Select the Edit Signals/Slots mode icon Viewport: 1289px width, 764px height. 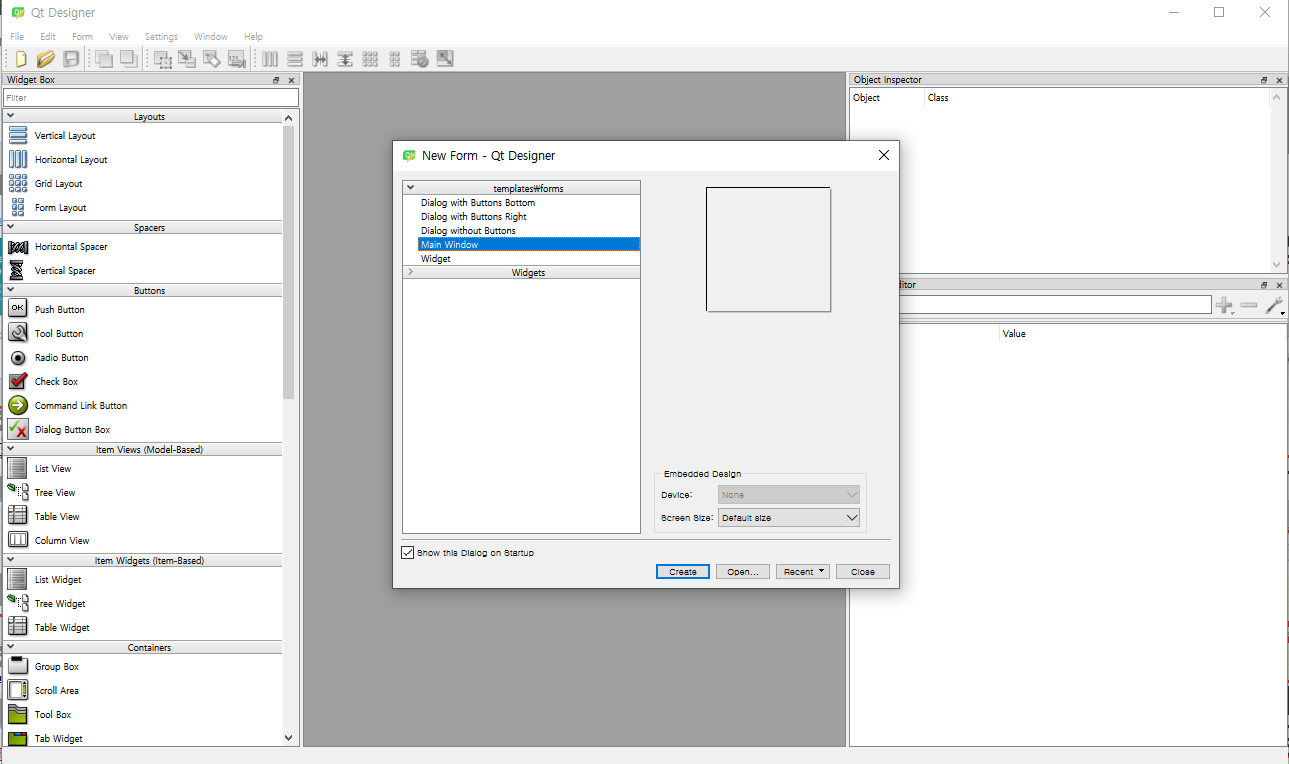187,59
